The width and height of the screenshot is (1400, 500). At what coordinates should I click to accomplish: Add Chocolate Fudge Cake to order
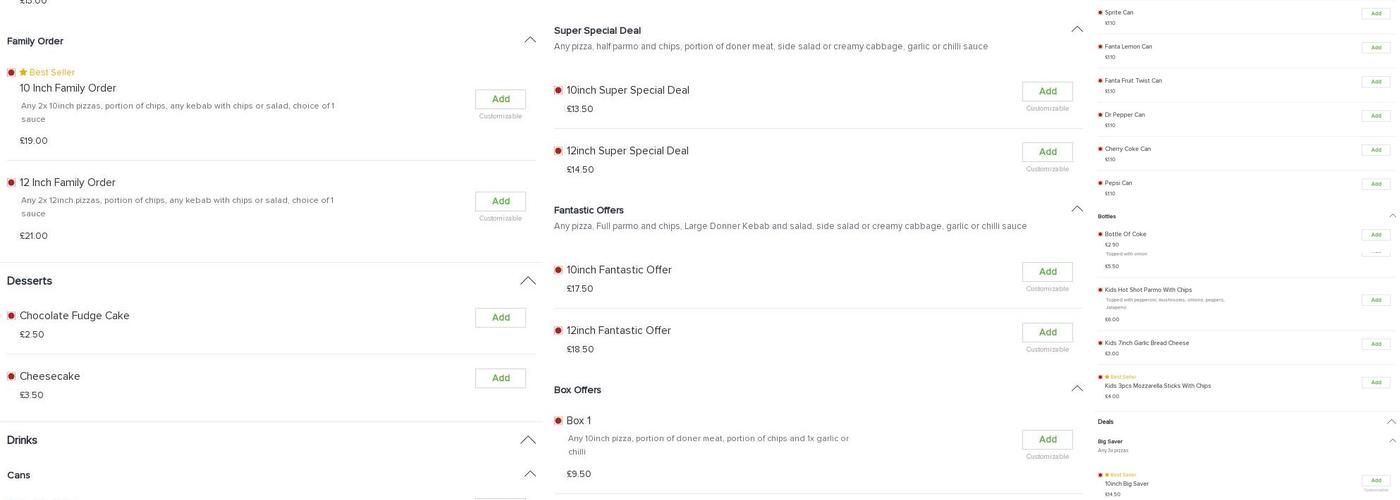[500, 318]
